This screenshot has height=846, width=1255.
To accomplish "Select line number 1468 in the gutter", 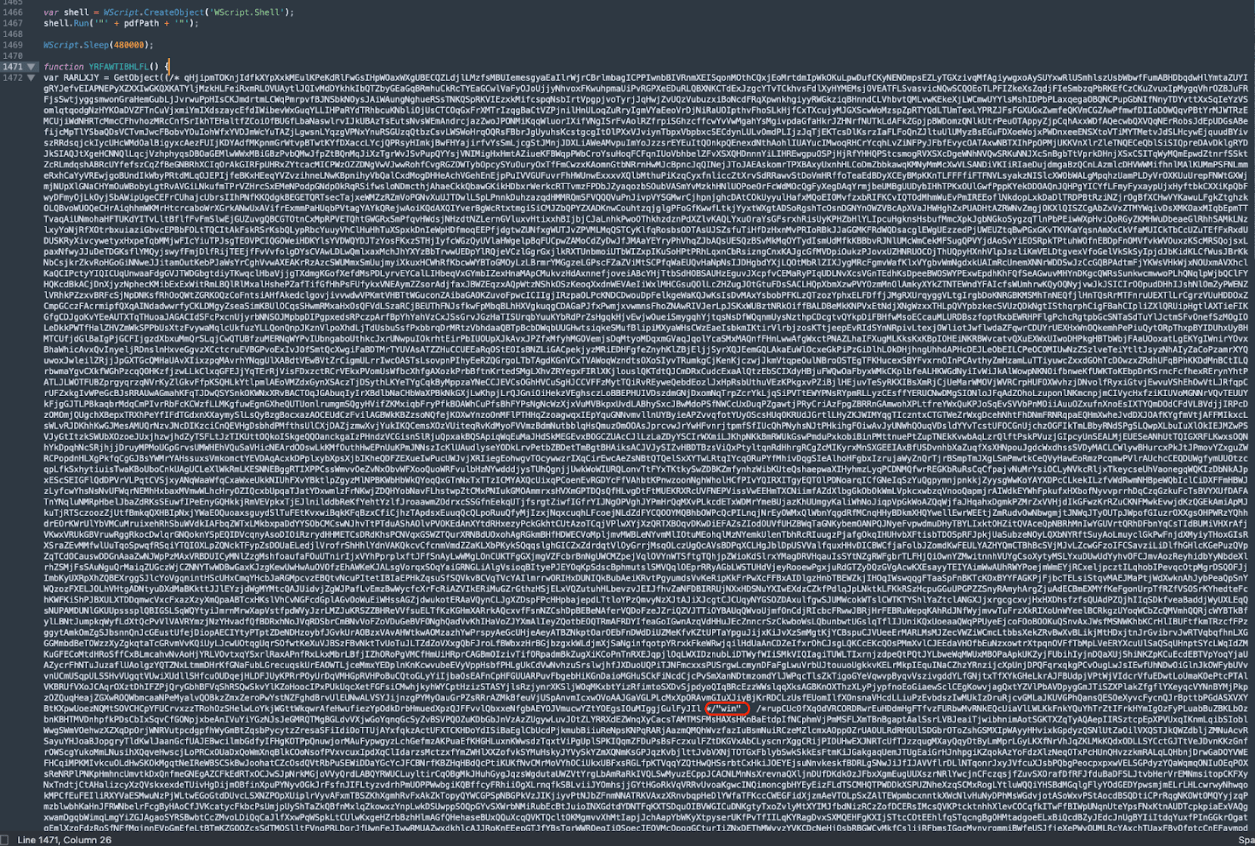I will coord(12,34).
